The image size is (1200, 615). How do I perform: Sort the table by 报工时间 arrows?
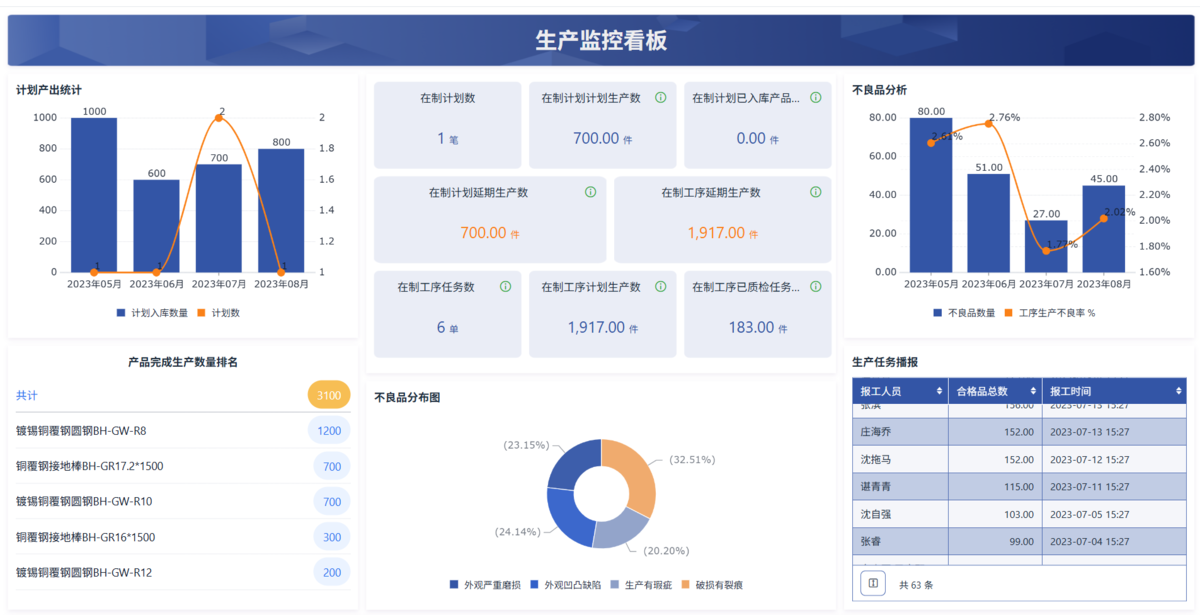click(1179, 391)
